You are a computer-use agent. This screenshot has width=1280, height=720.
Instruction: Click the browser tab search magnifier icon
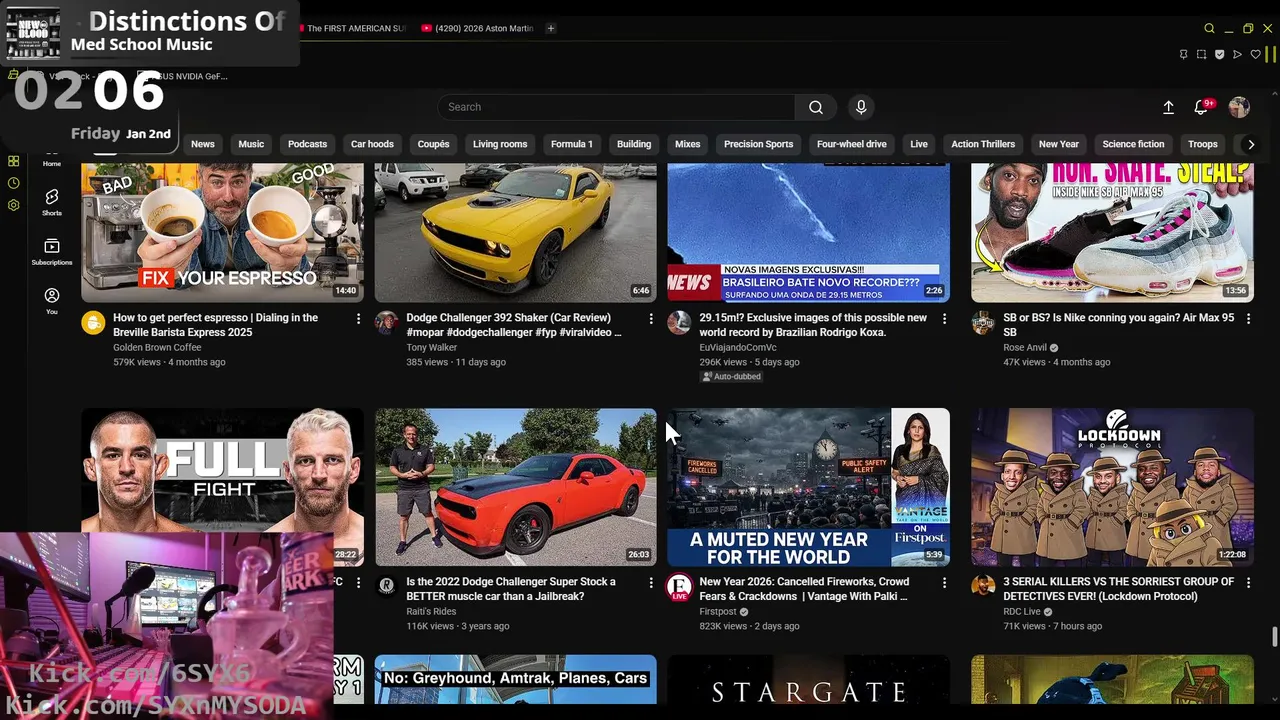[x=1209, y=28]
